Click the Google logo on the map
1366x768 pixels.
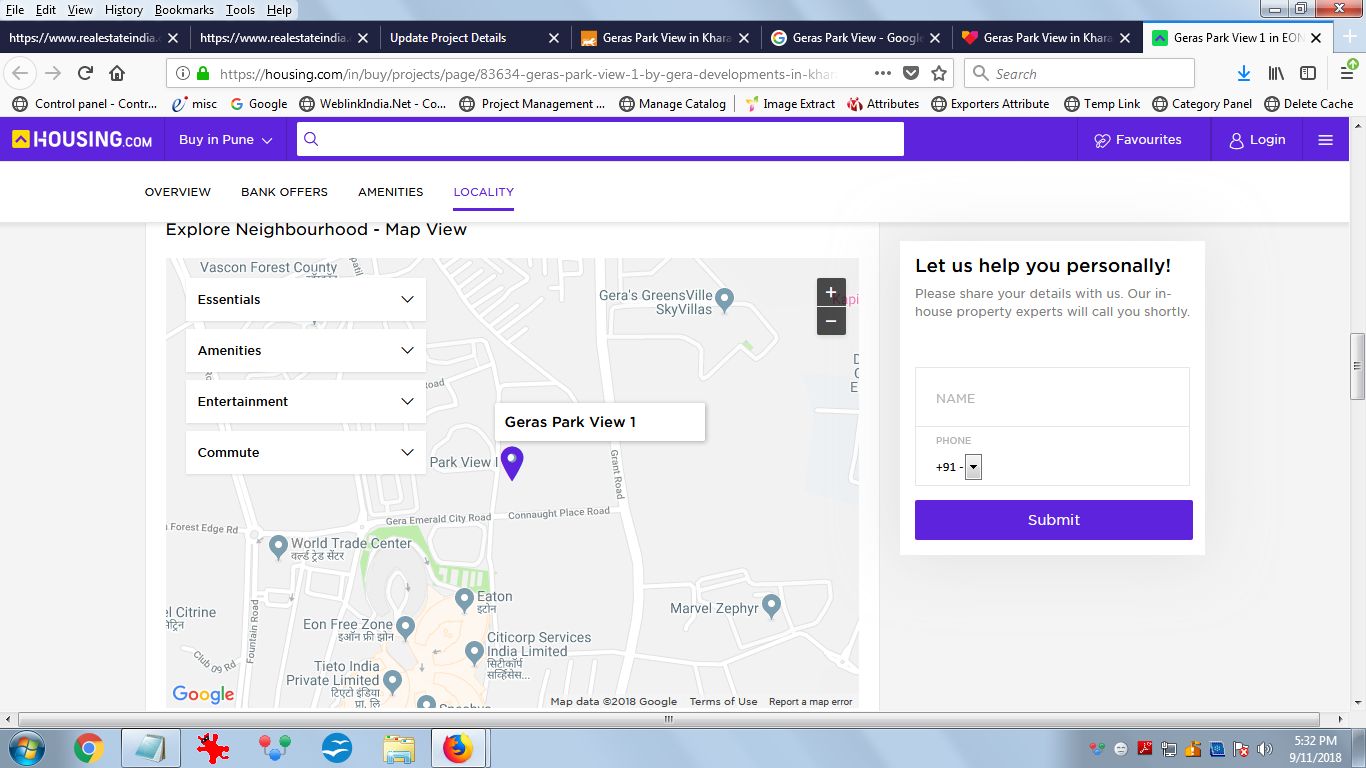[203, 694]
